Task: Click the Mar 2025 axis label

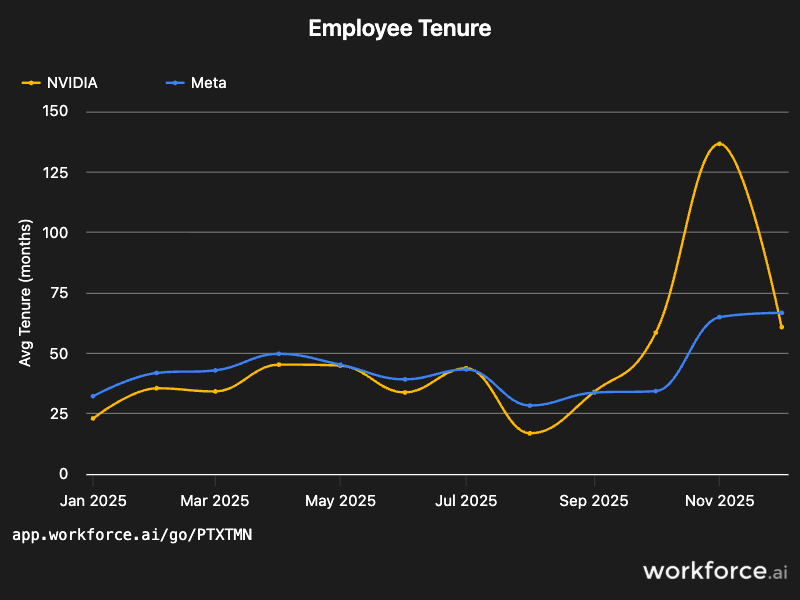Action: [x=215, y=501]
